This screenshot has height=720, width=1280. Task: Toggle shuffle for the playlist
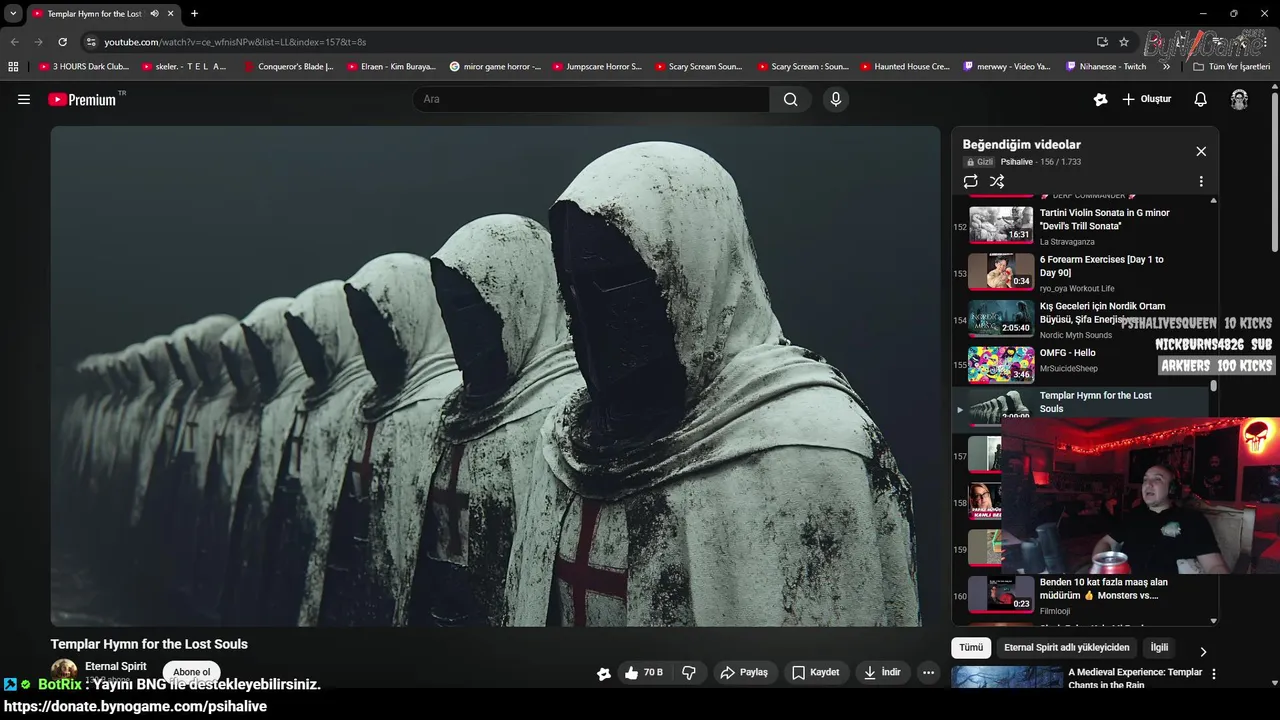[997, 181]
